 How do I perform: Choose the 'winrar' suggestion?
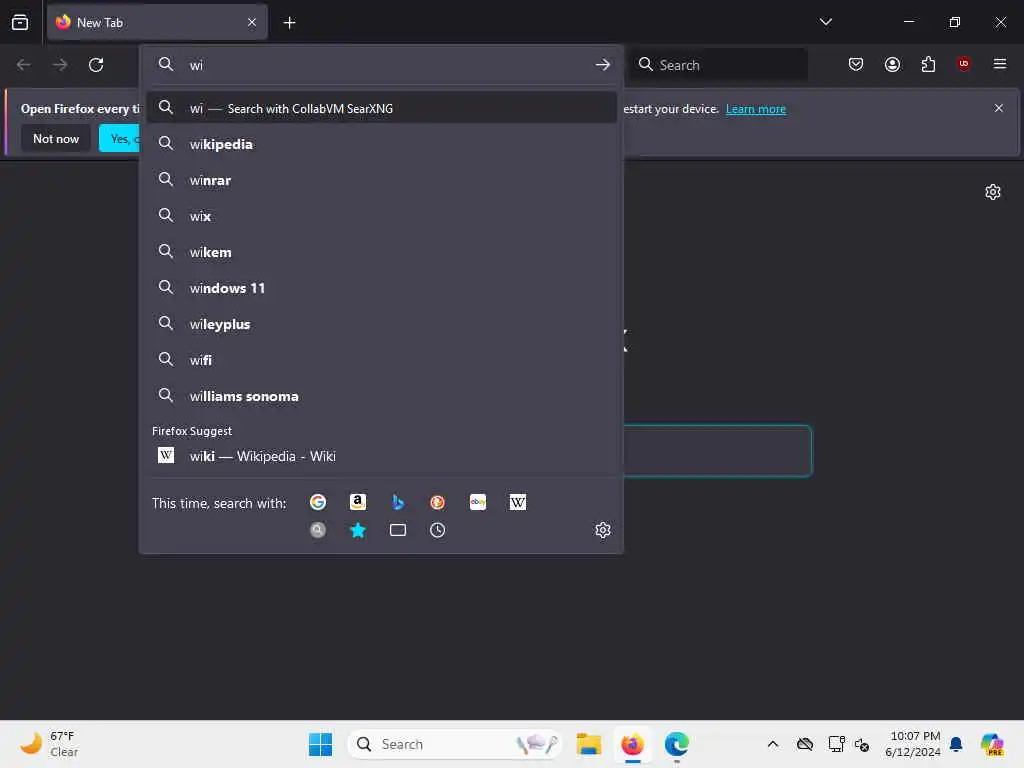381,180
